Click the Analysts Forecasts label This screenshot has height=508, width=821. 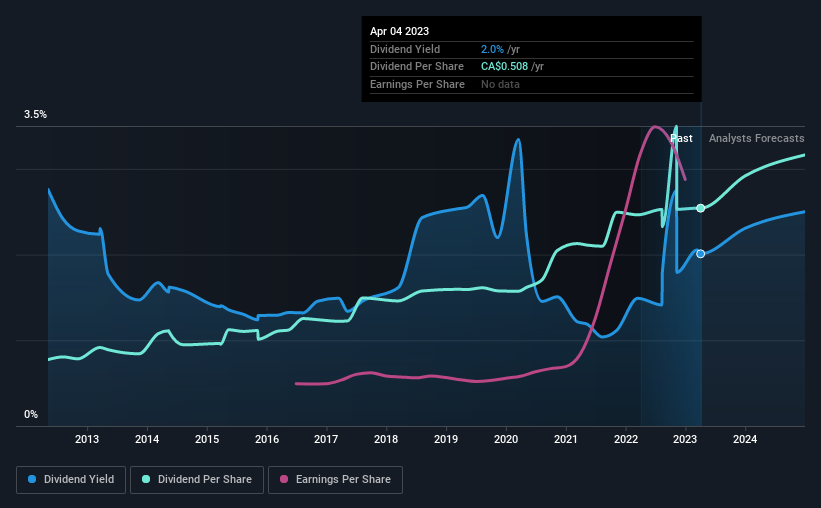[757, 138]
